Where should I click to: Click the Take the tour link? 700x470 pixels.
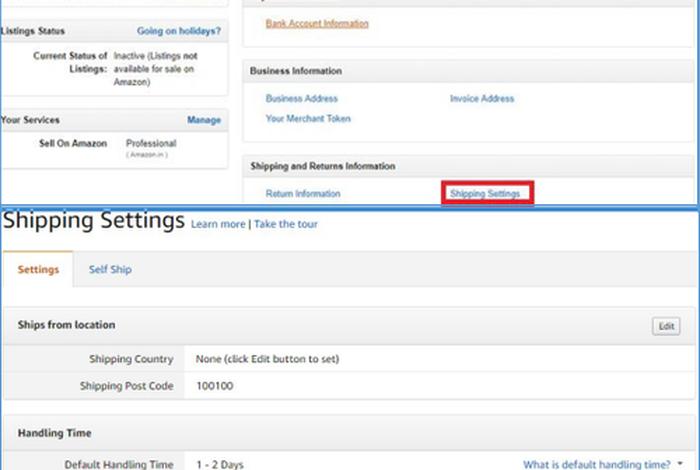coord(286,224)
